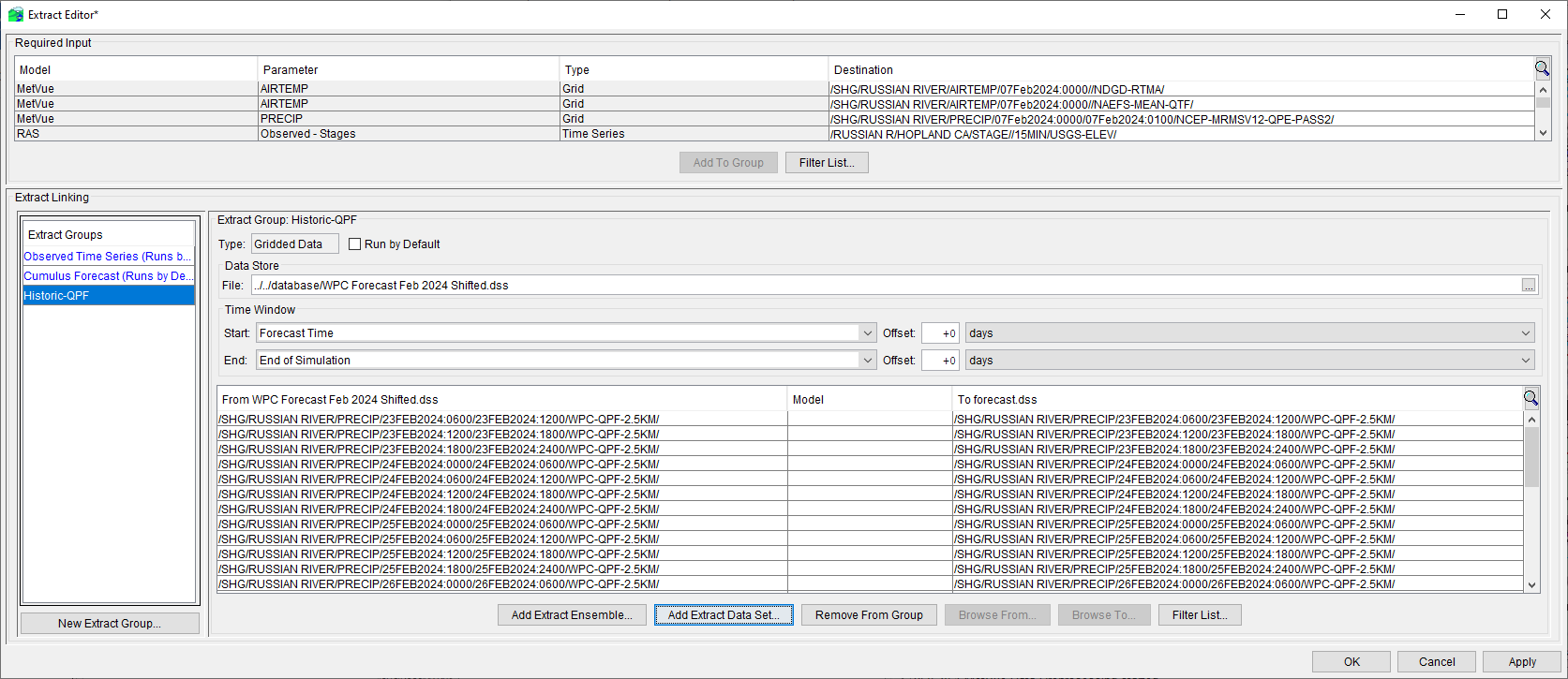The height and width of the screenshot is (679, 1568).
Task: Select Cumulus Forecast extract group
Action: (x=109, y=275)
